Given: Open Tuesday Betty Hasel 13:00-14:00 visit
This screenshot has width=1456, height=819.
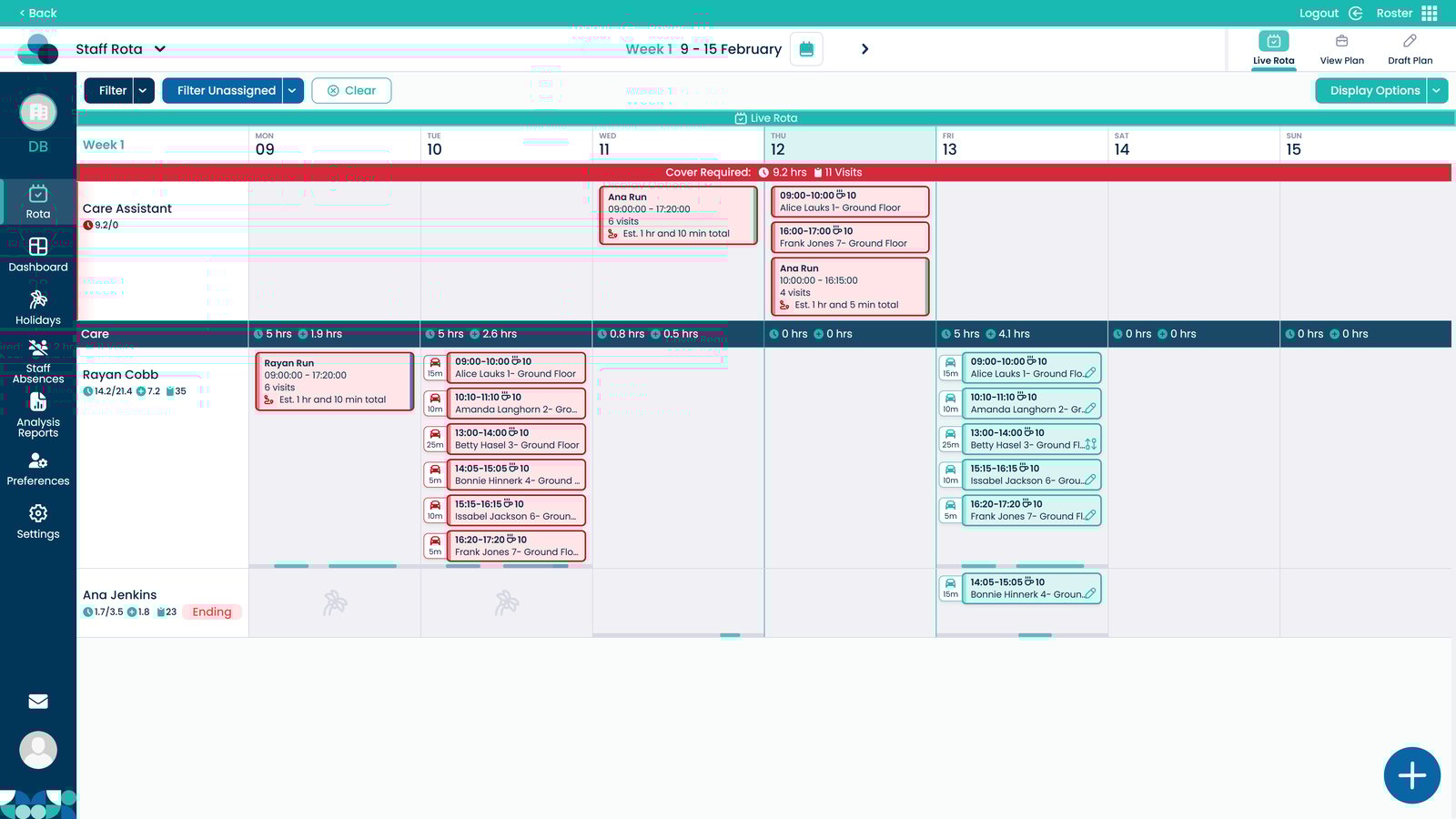Looking at the screenshot, I should pyautogui.click(x=516, y=439).
